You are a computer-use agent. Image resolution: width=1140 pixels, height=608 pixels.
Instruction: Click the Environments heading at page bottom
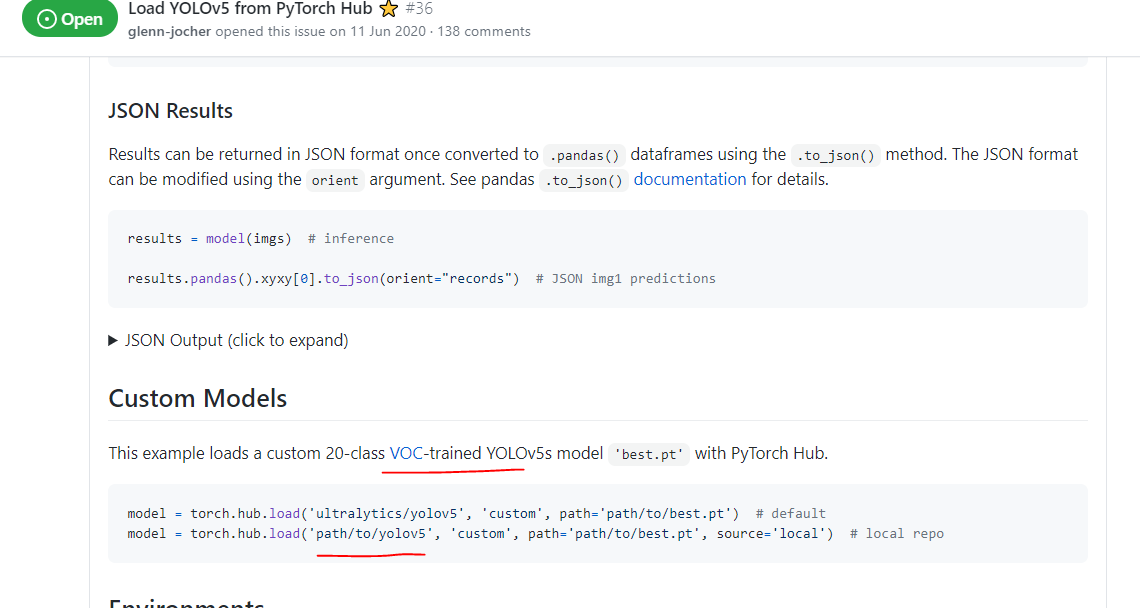click(x=185, y=604)
